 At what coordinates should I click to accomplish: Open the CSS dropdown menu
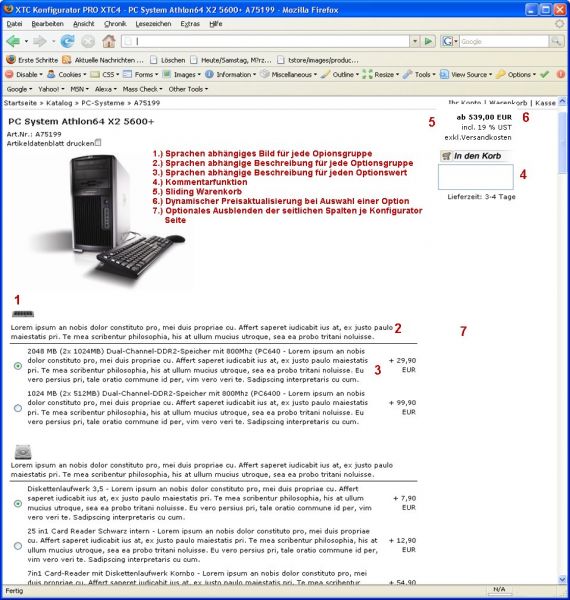(105, 74)
